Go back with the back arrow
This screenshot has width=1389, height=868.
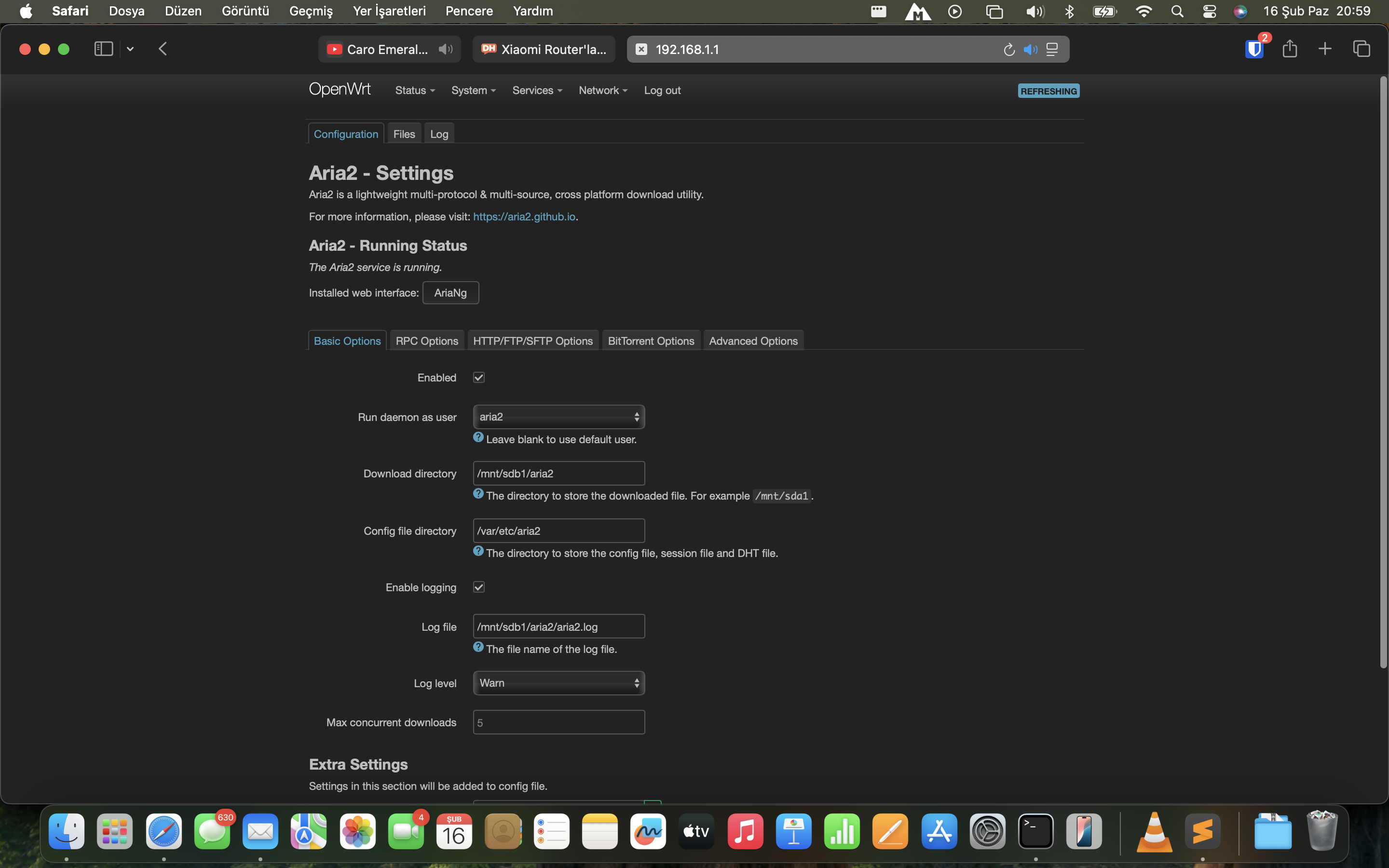163,49
